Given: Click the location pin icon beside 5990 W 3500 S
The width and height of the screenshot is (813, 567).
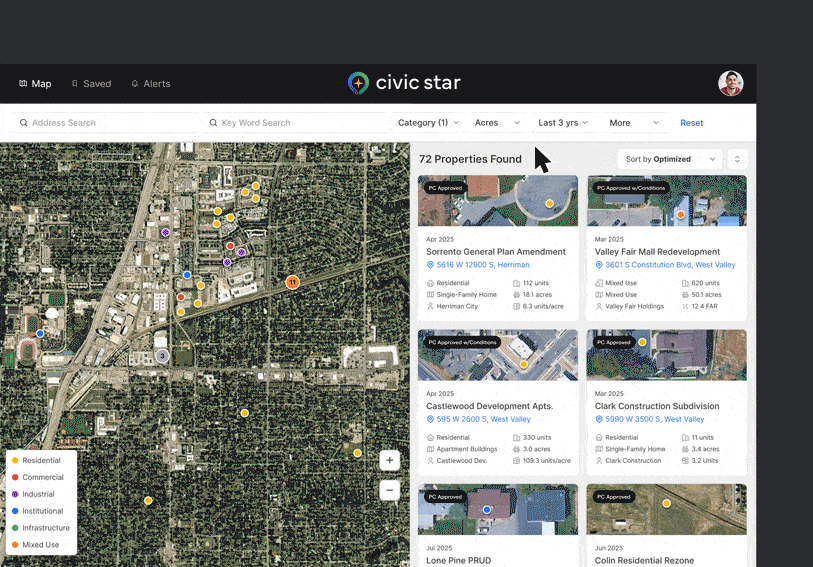Looking at the screenshot, I should [598, 419].
